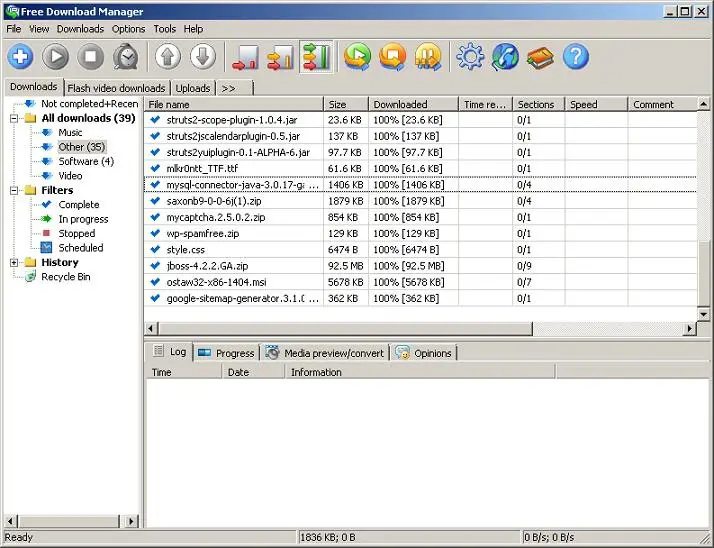Click the yellow Pause all downloads icon
The width and height of the screenshot is (714, 548).
pos(428,57)
